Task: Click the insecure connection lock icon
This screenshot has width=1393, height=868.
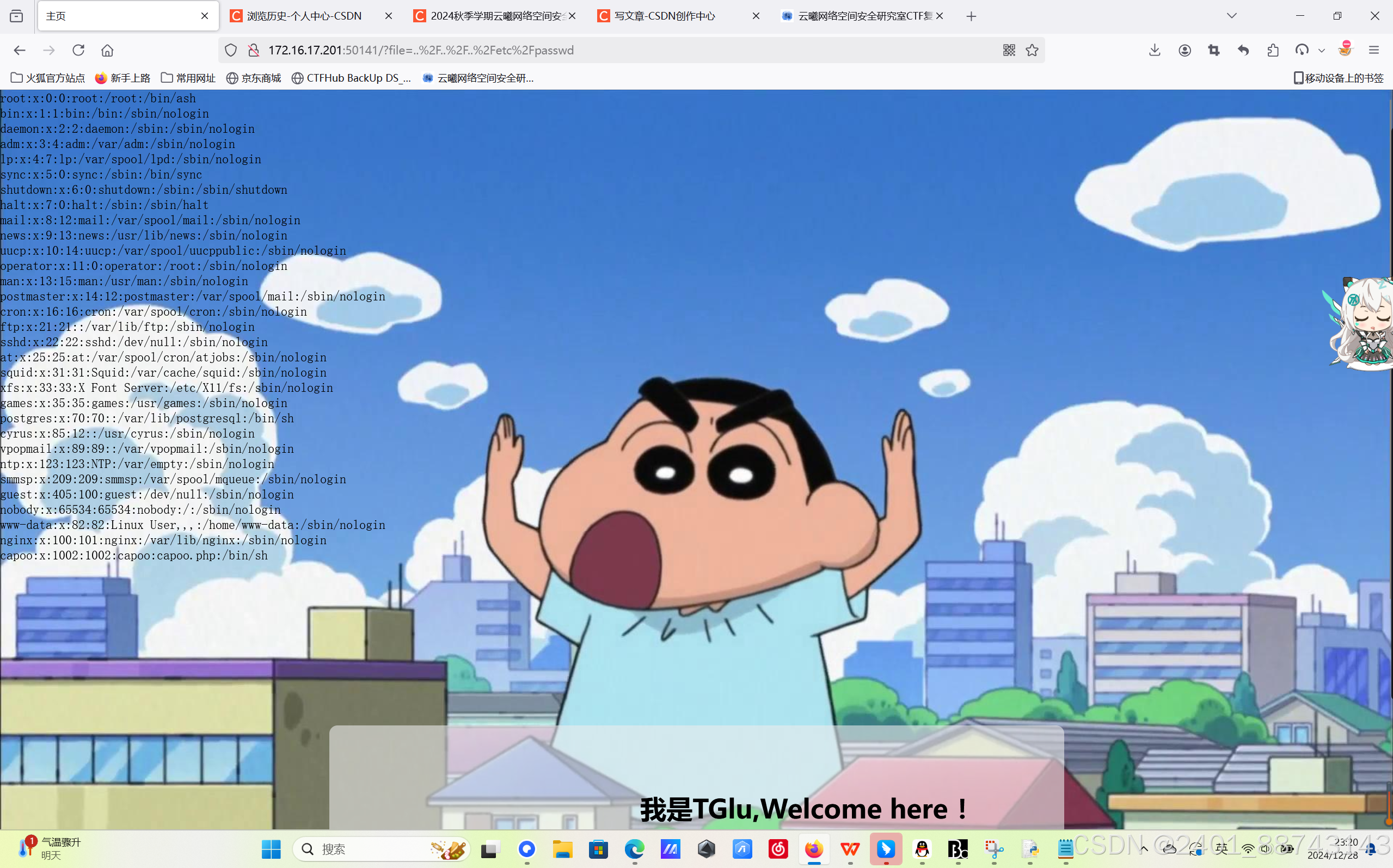Action: click(253, 50)
